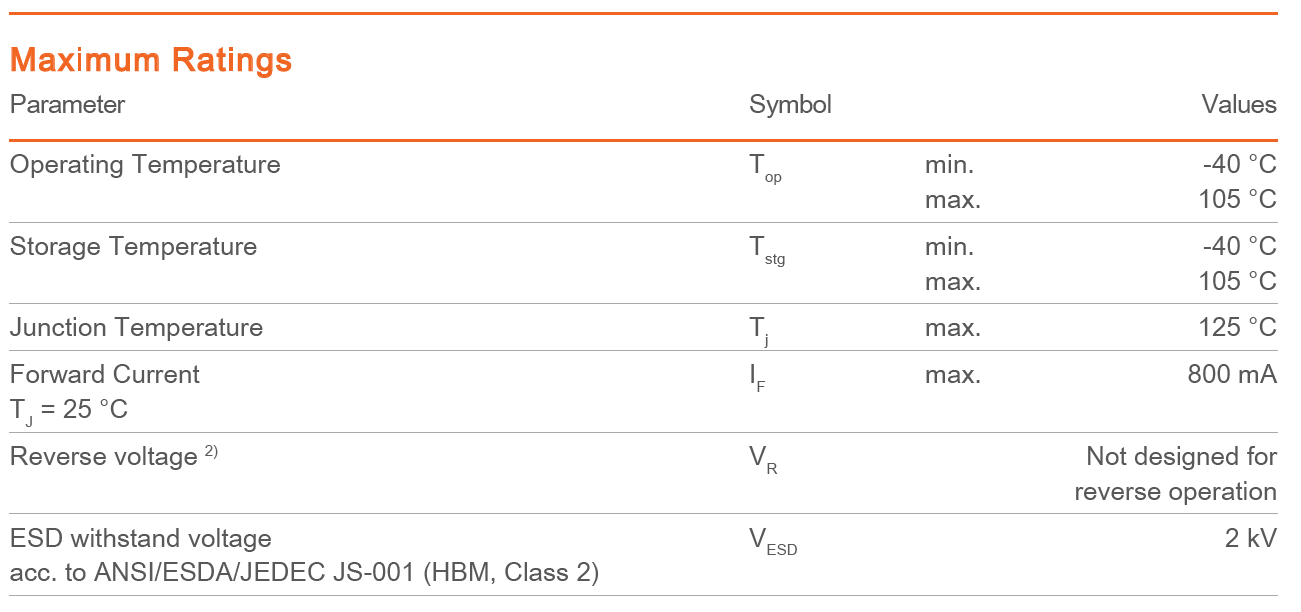This screenshot has height=612, width=1301.
Task: Click the 800 mA forward current value
Action: [1232, 374]
